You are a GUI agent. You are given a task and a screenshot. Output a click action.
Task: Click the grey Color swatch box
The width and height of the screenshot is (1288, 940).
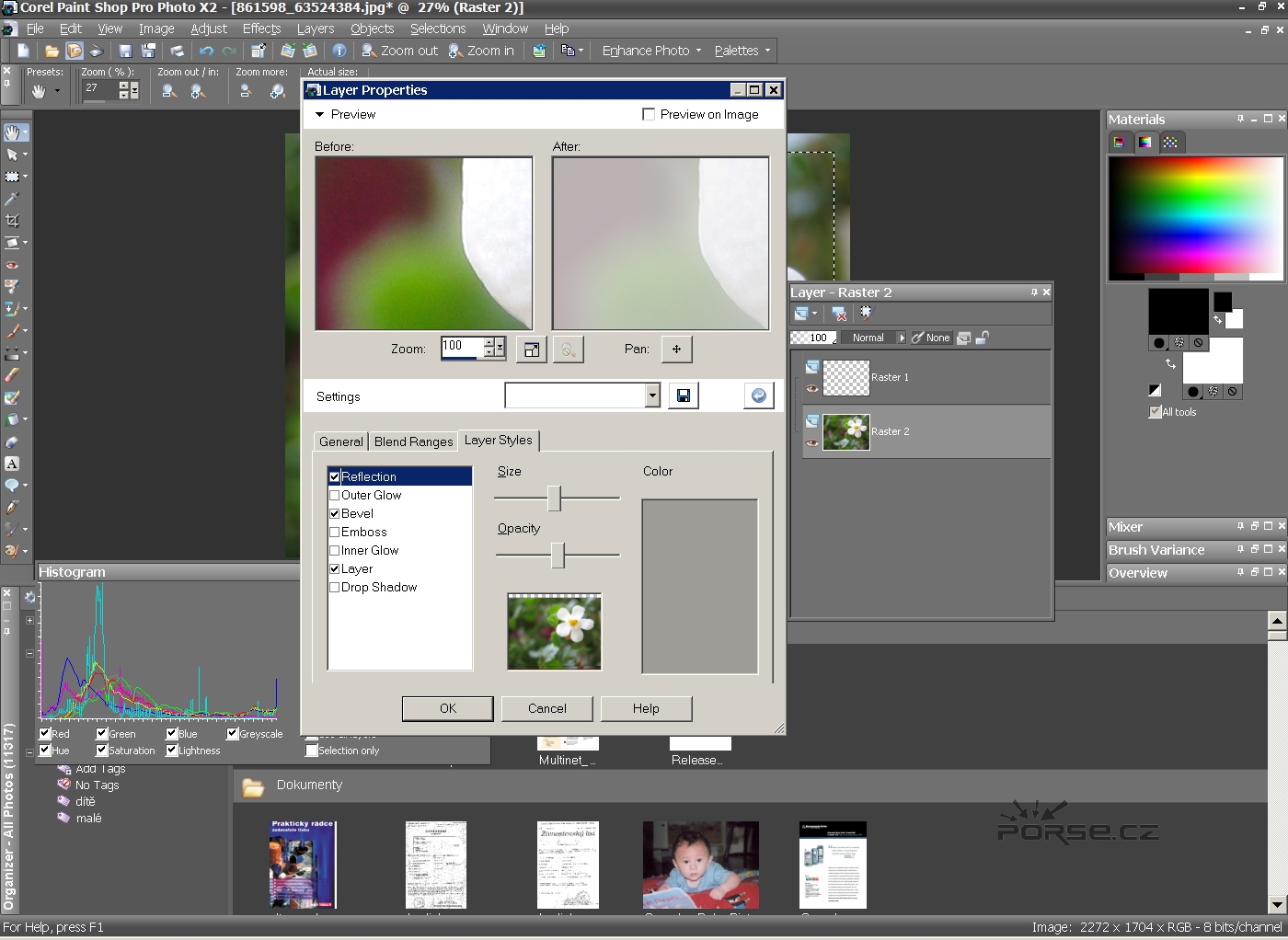pos(700,587)
